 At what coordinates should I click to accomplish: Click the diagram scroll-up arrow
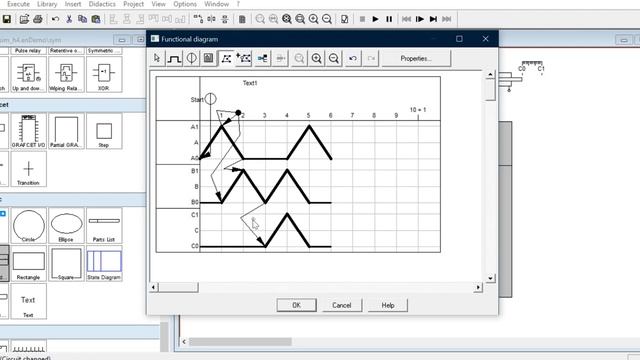[x=490, y=74]
